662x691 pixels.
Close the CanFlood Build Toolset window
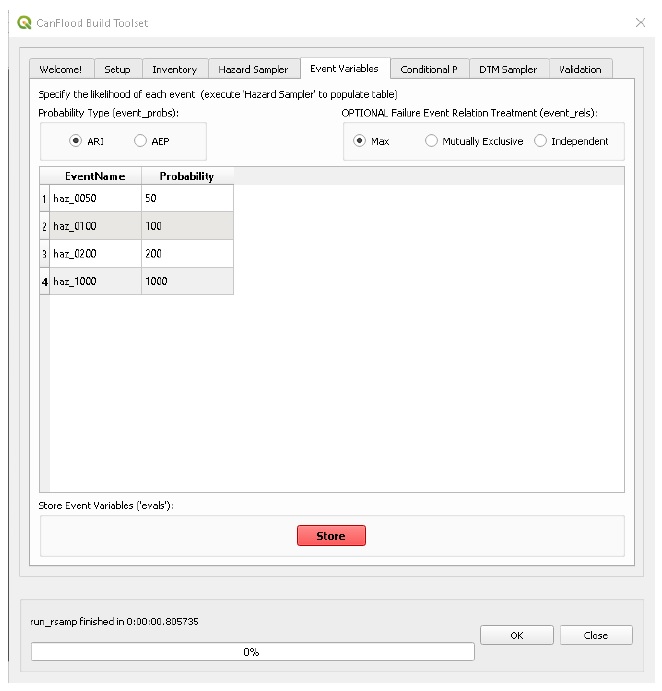point(640,22)
